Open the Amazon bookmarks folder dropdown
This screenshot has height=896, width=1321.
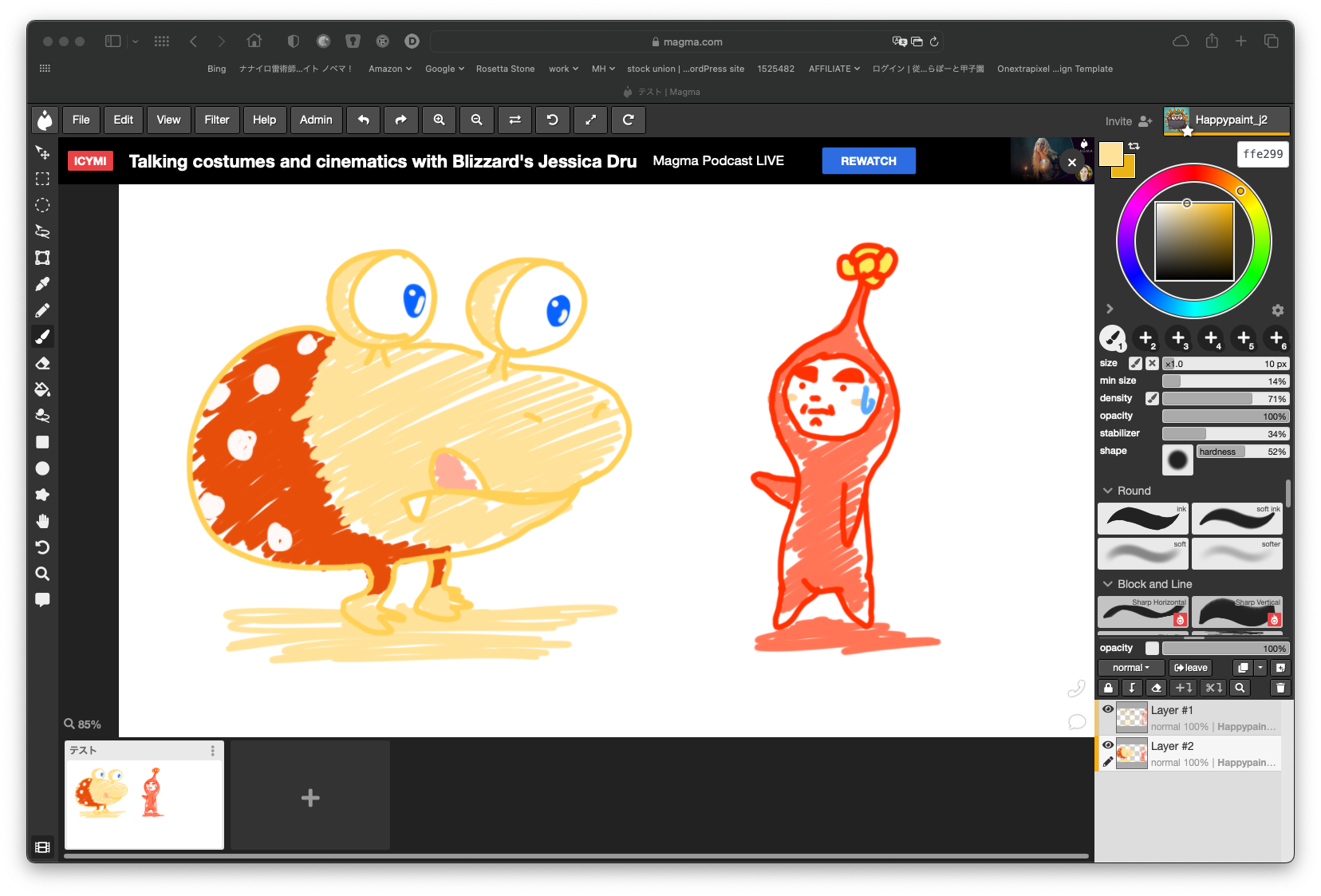coord(390,69)
